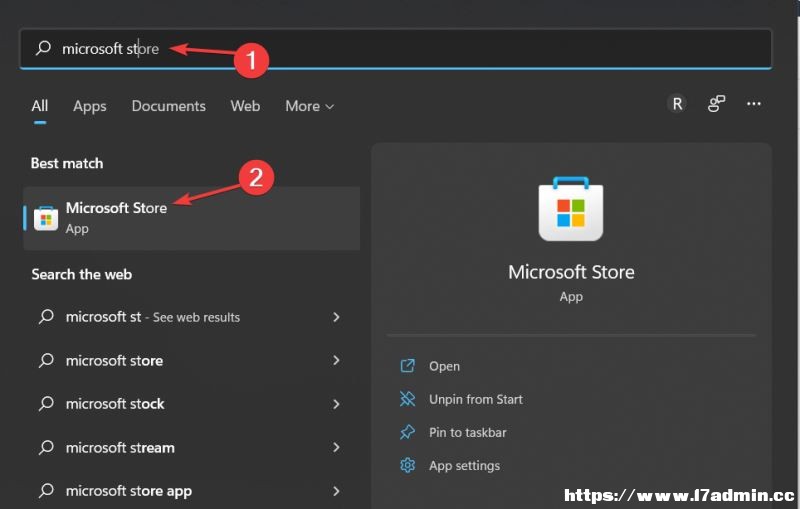Viewport: 800px width, 509px height.
Task: Click the search magnifier icon in search box
Action: 43,48
